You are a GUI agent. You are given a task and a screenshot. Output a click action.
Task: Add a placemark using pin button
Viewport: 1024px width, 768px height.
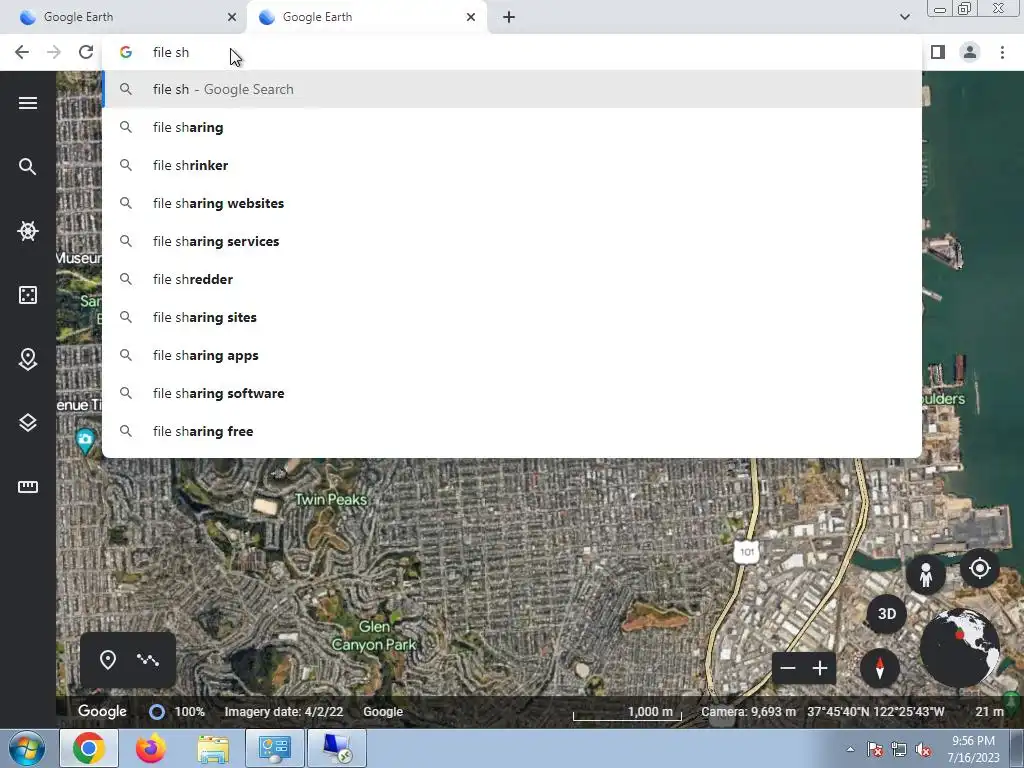pos(108,660)
